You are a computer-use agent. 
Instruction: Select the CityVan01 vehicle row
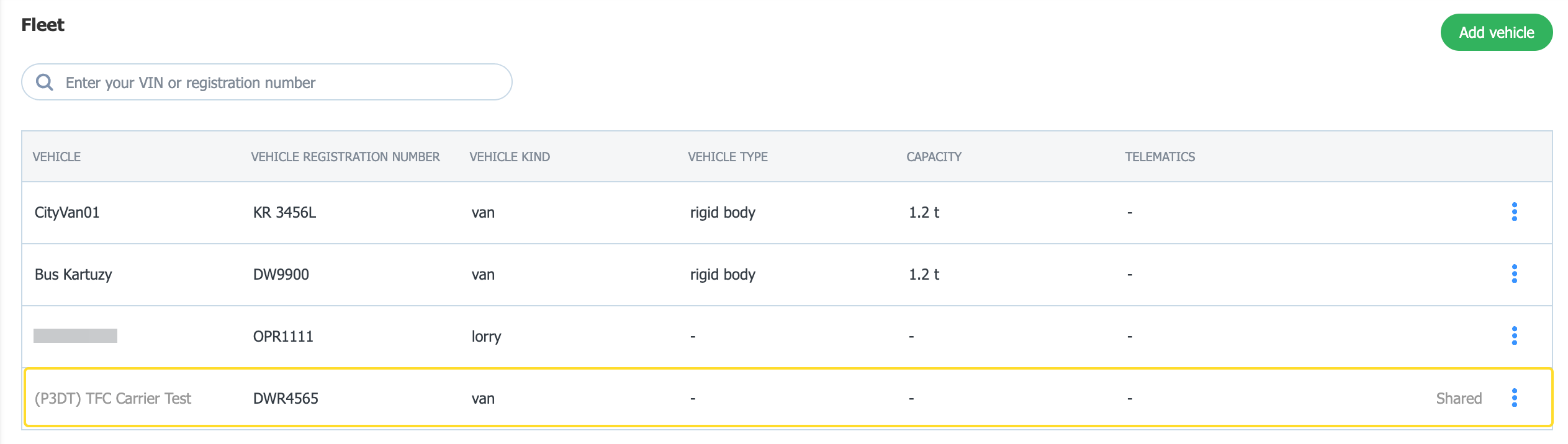pyautogui.click(x=67, y=213)
